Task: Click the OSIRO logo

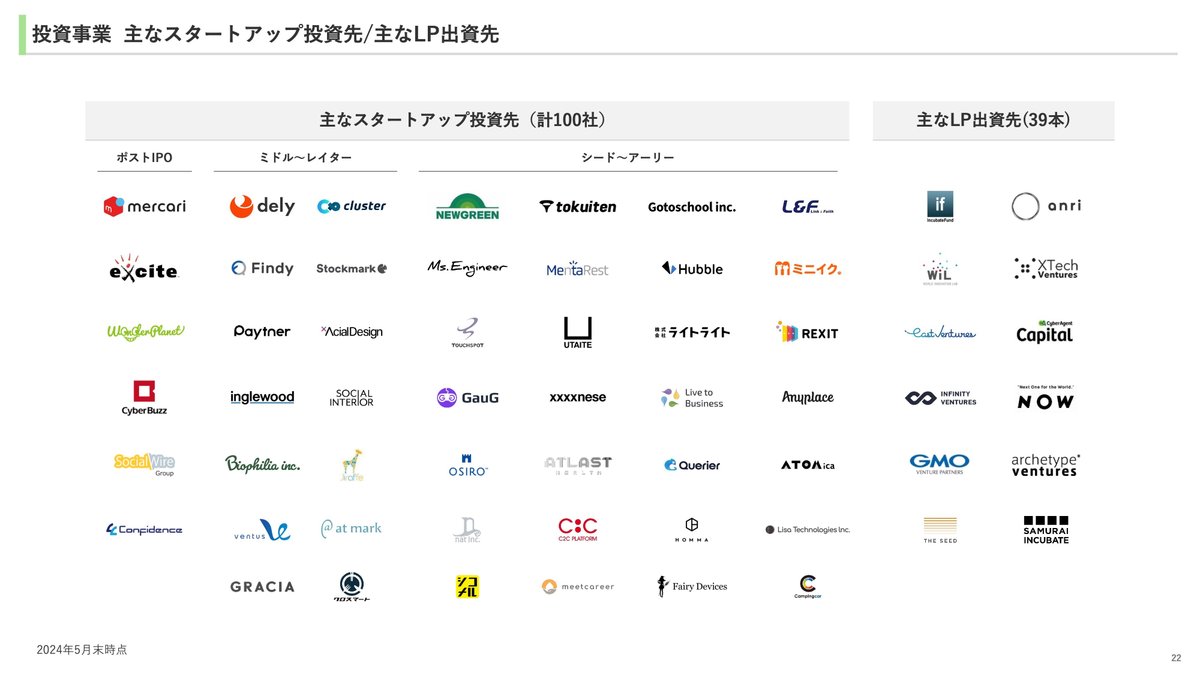Action: (467, 465)
